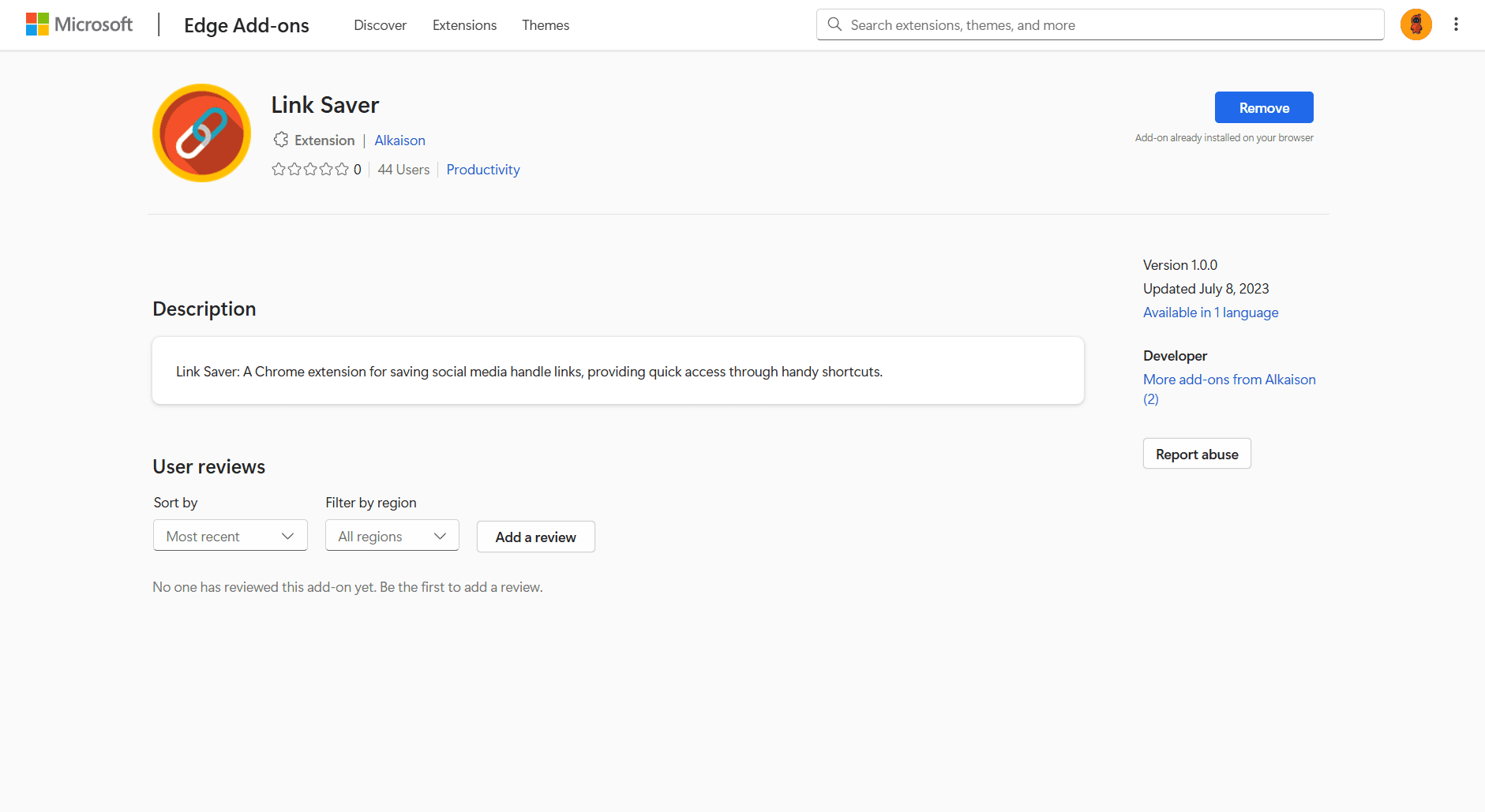Click the Link Saver extension icon
This screenshot has height=812, width=1485.
pos(201,133)
